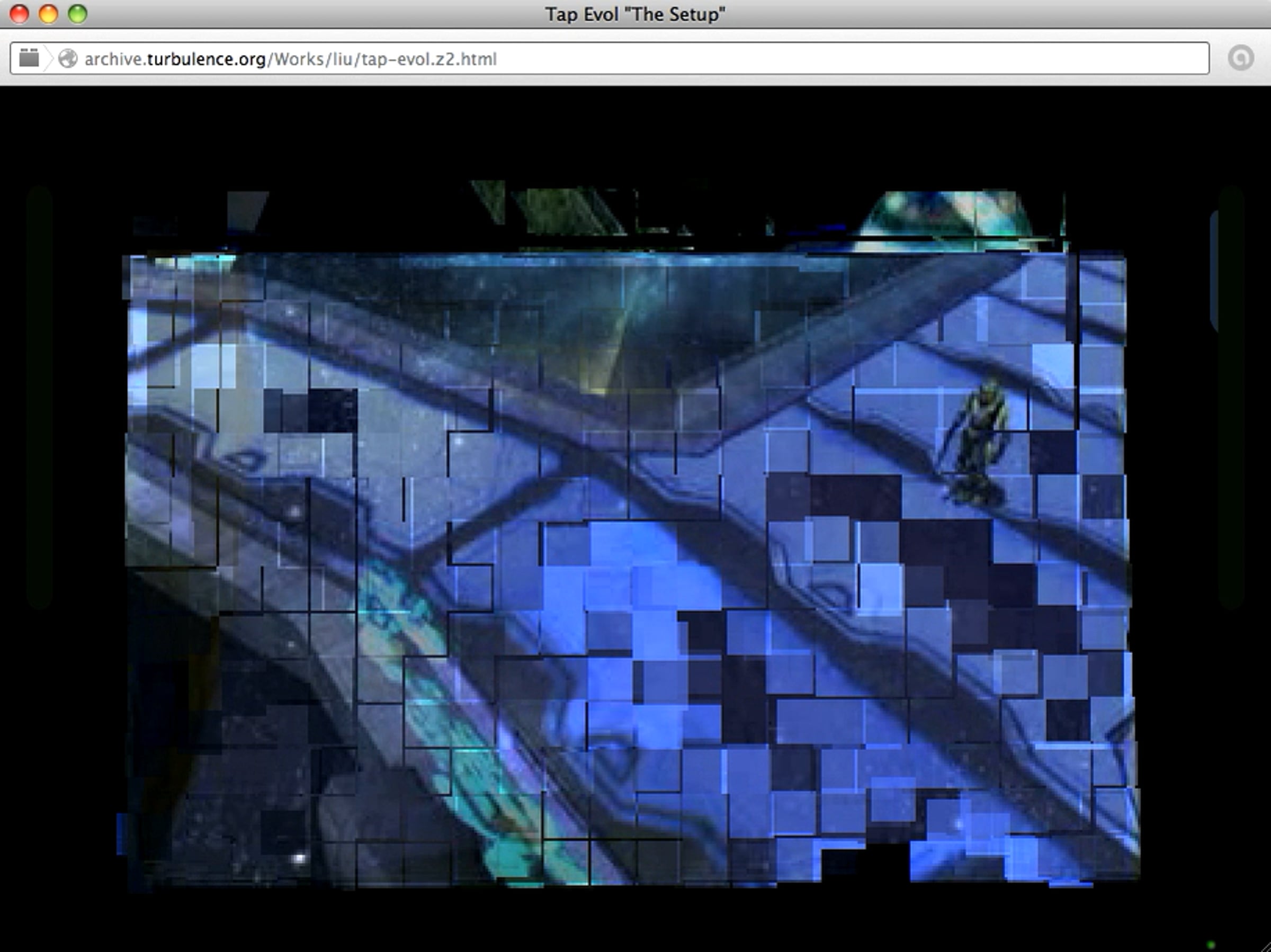Click the small green indicator dot at bottom
The height and width of the screenshot is (952, 1271).
(1211, 945)
